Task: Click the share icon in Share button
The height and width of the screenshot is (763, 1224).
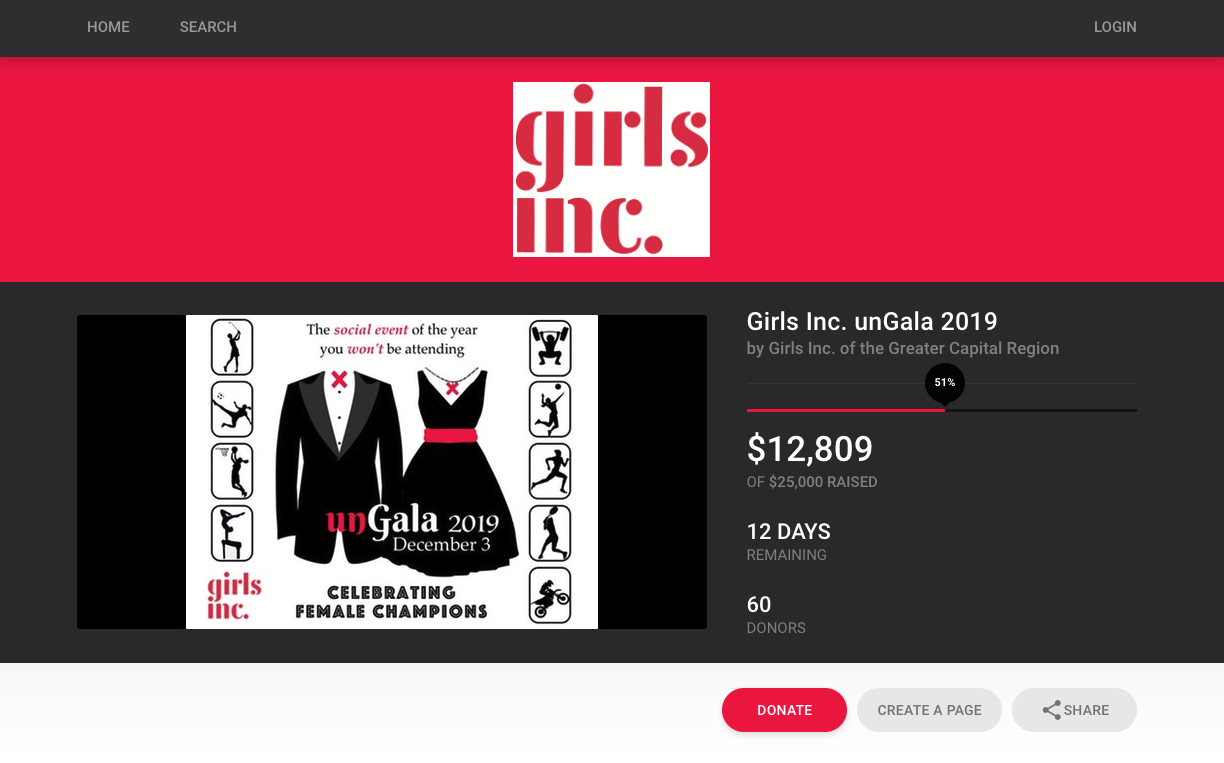Action: 1051,710
